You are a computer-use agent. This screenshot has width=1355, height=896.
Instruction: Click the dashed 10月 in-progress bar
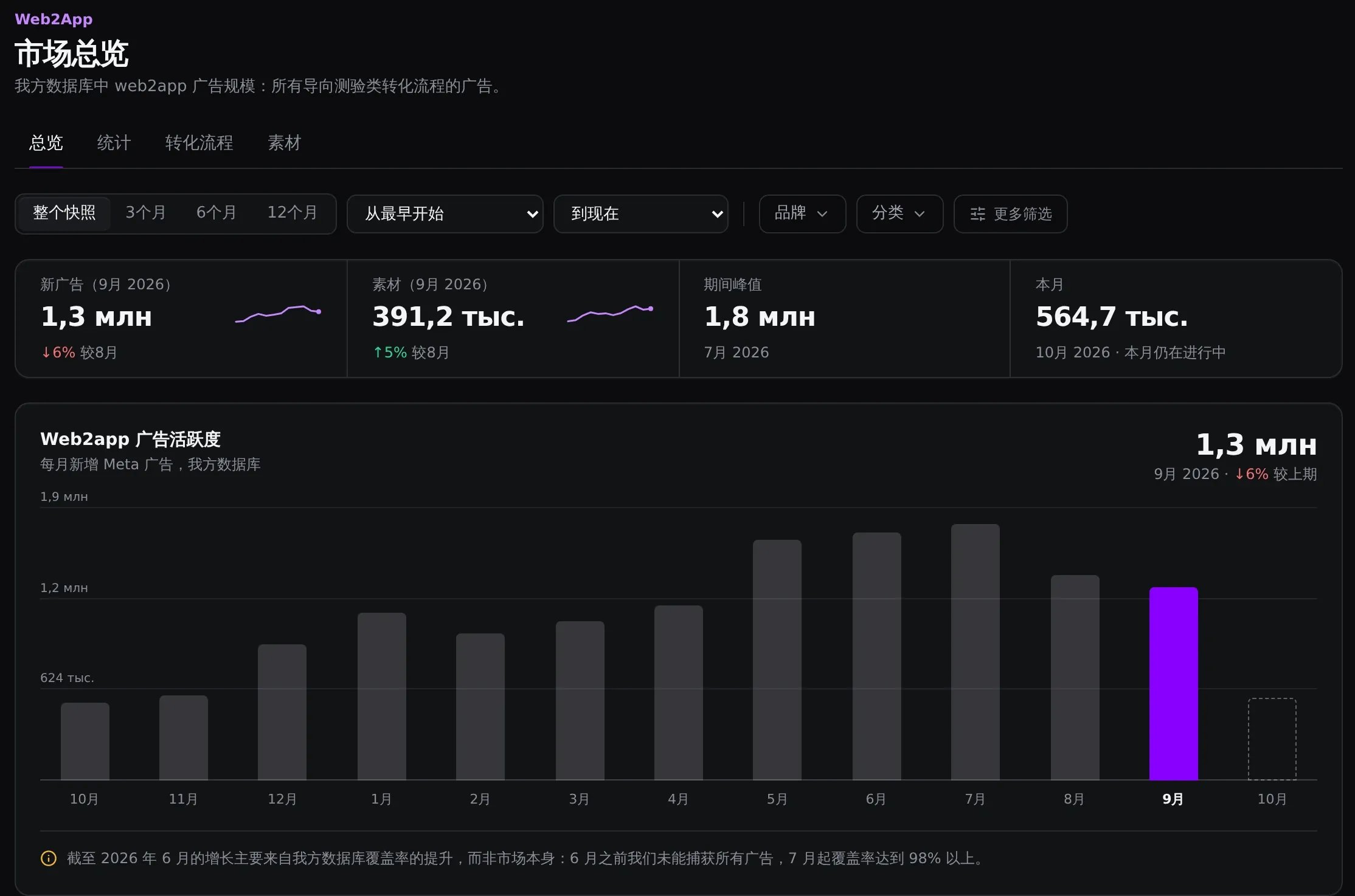(x=1272, y=739)
